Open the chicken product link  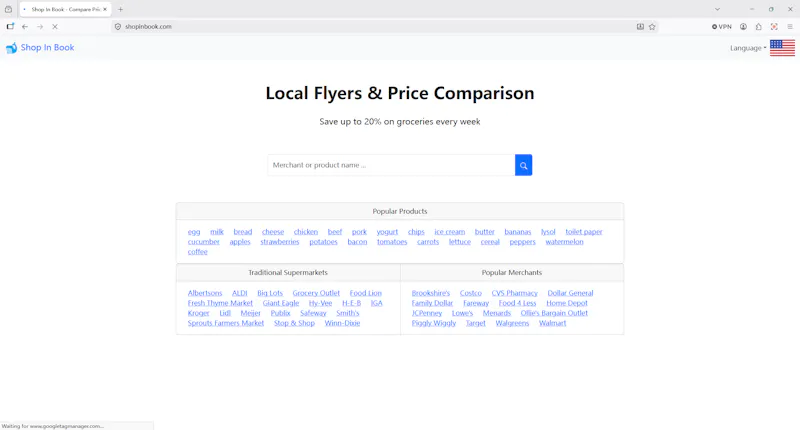click(306, 232)
